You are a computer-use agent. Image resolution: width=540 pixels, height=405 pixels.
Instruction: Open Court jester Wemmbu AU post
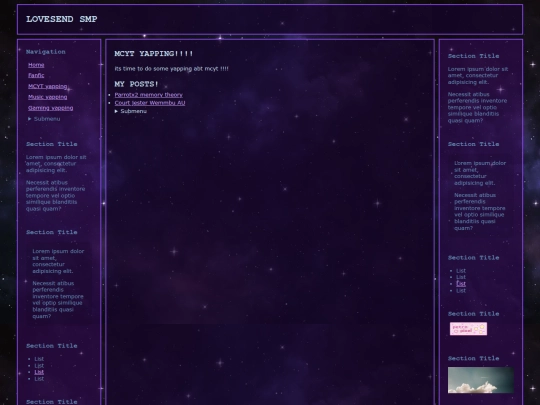(x=150, y=103)
